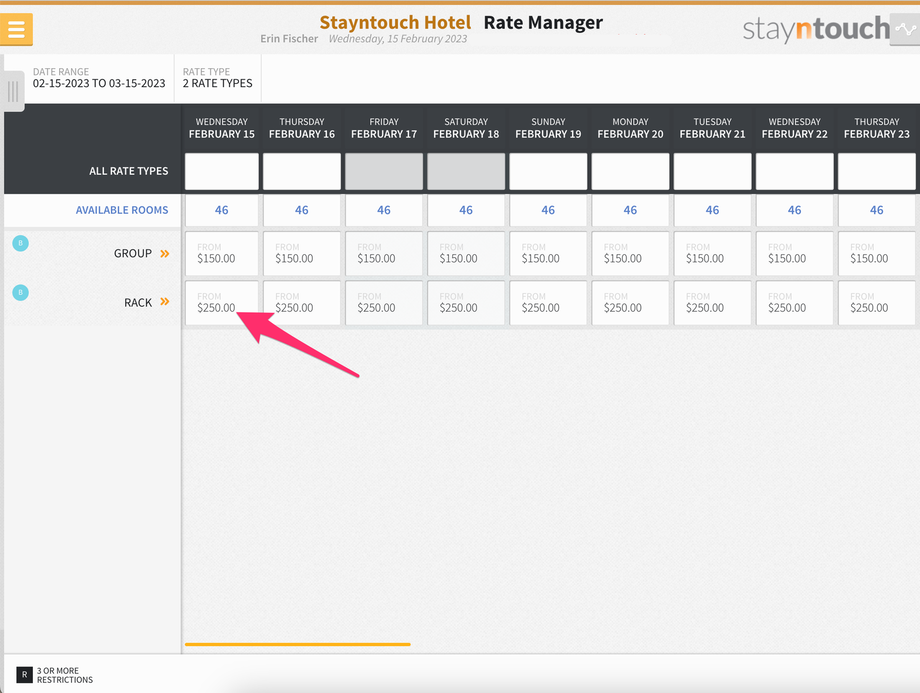
Task: Open the hamburger main menu
Action: (16, 29)
